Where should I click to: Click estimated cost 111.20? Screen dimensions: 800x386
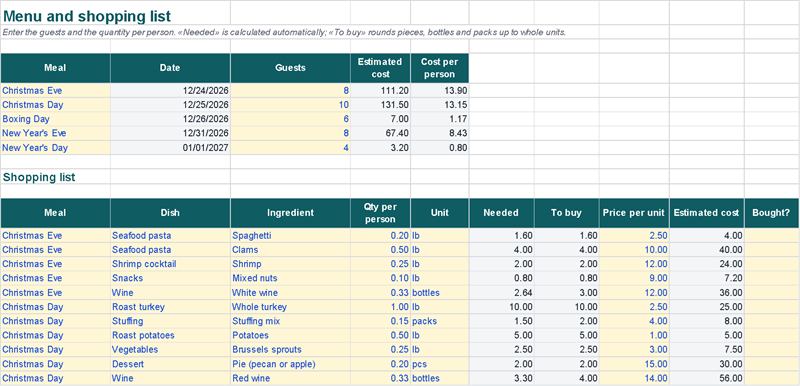(x=380, y=90)
